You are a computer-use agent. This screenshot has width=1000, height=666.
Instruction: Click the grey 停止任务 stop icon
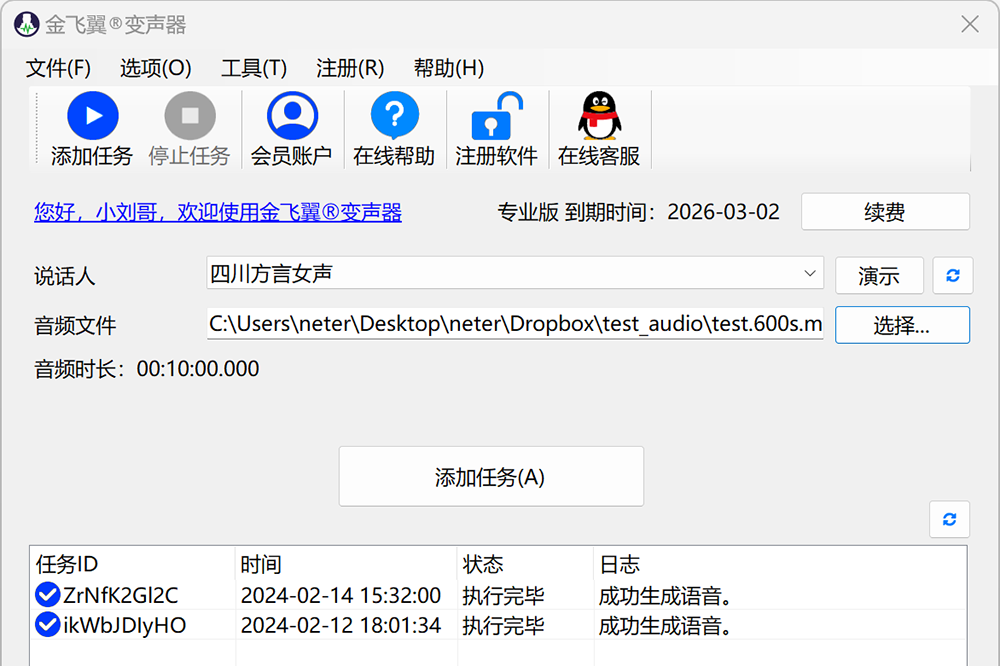(189, 117)
